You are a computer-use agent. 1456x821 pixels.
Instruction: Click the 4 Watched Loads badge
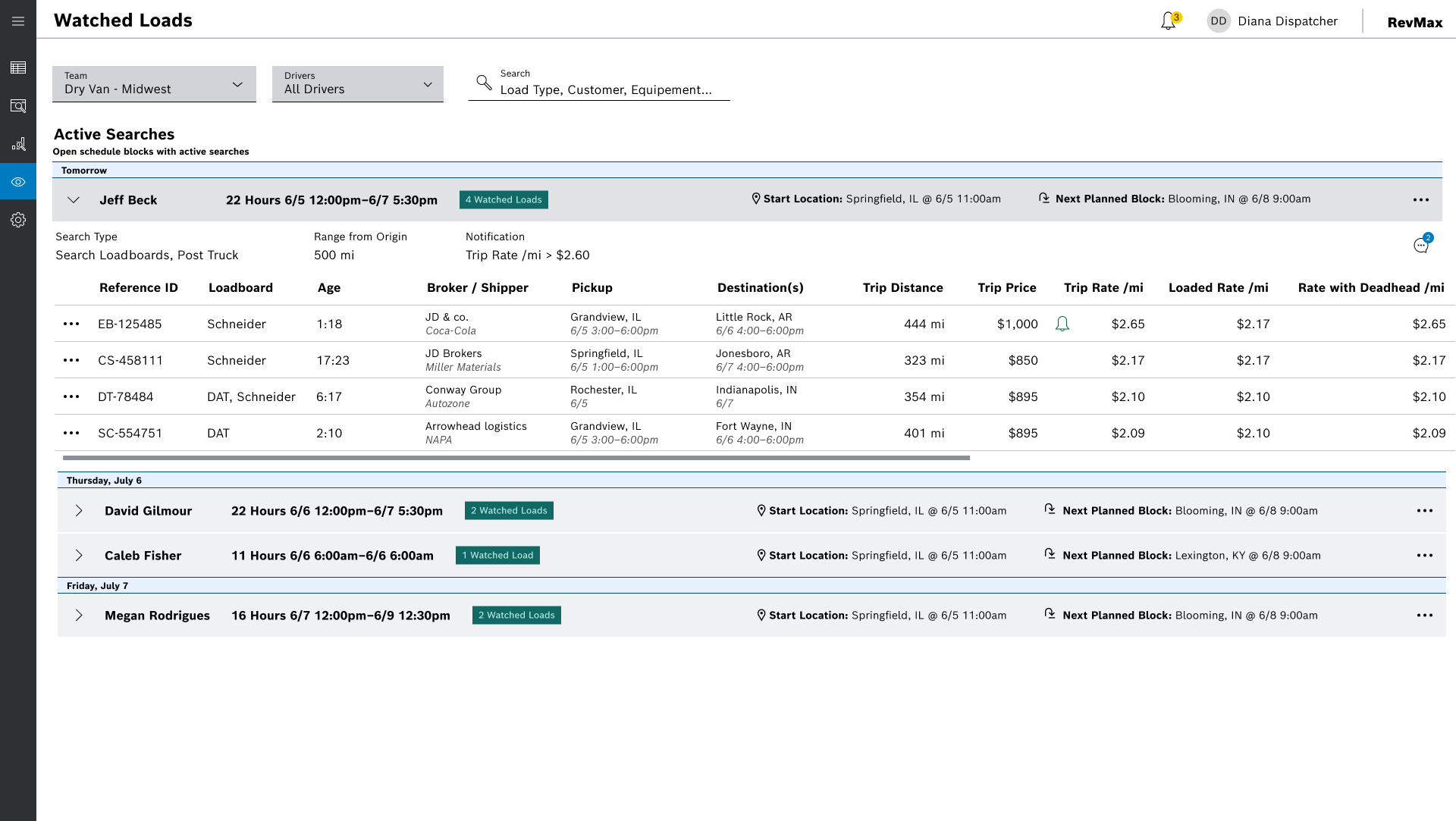504,200
